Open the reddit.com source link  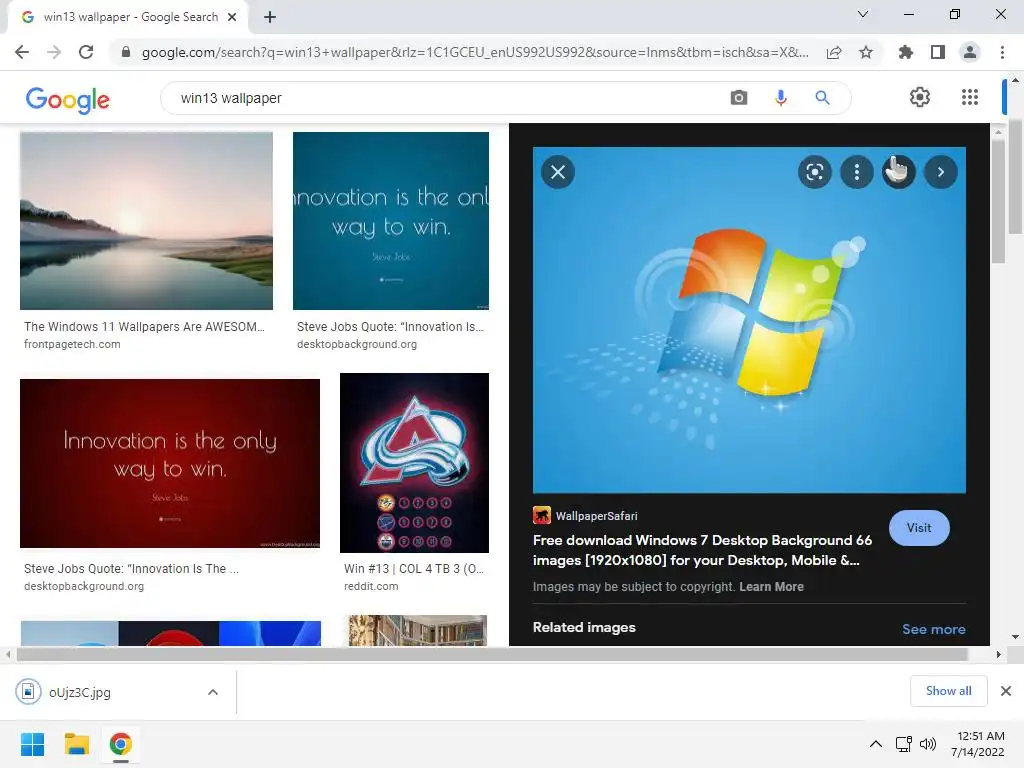coord(371,586)
